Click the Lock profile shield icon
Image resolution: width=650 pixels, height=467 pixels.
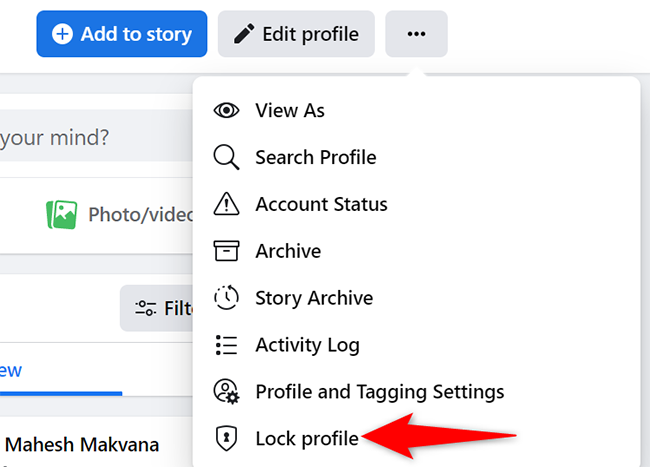click(227, 438)
